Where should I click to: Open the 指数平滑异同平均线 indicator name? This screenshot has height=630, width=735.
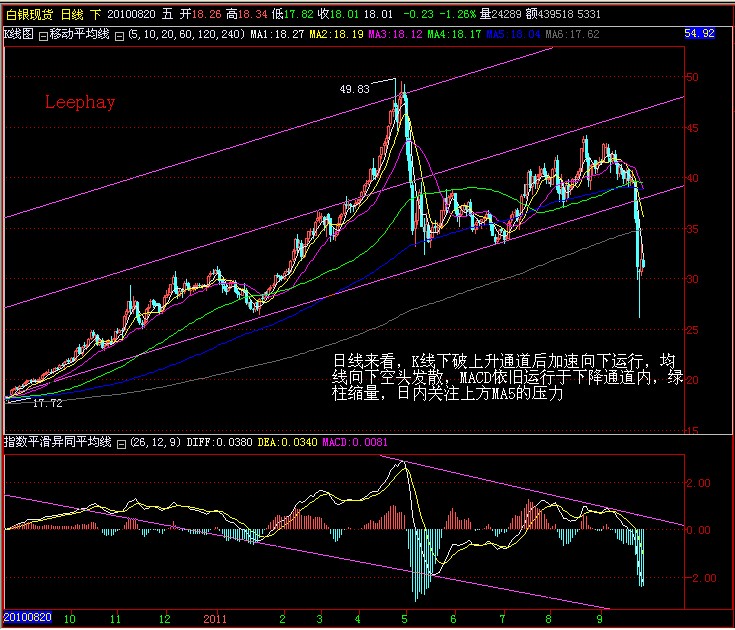(58, 442)
